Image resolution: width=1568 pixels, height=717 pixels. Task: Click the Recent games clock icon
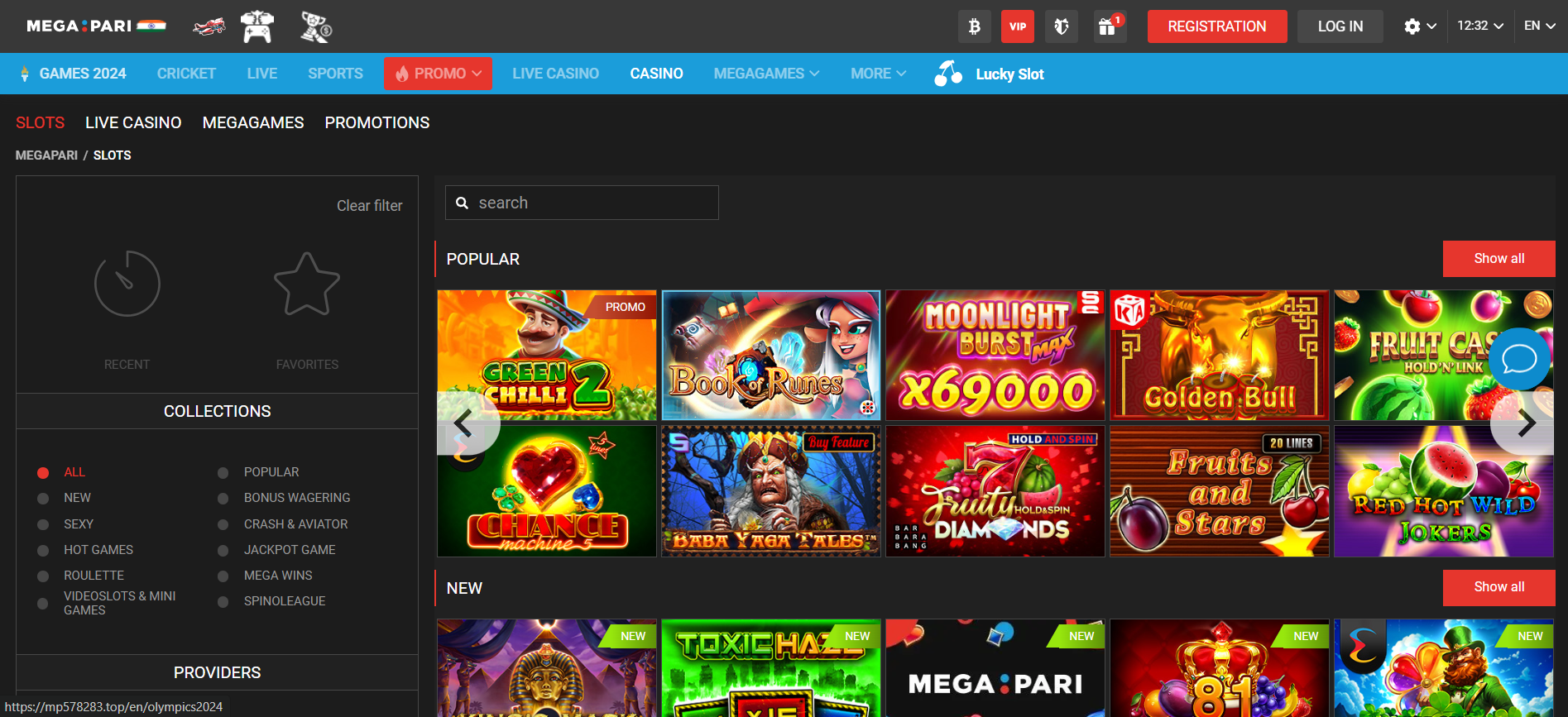127,284
